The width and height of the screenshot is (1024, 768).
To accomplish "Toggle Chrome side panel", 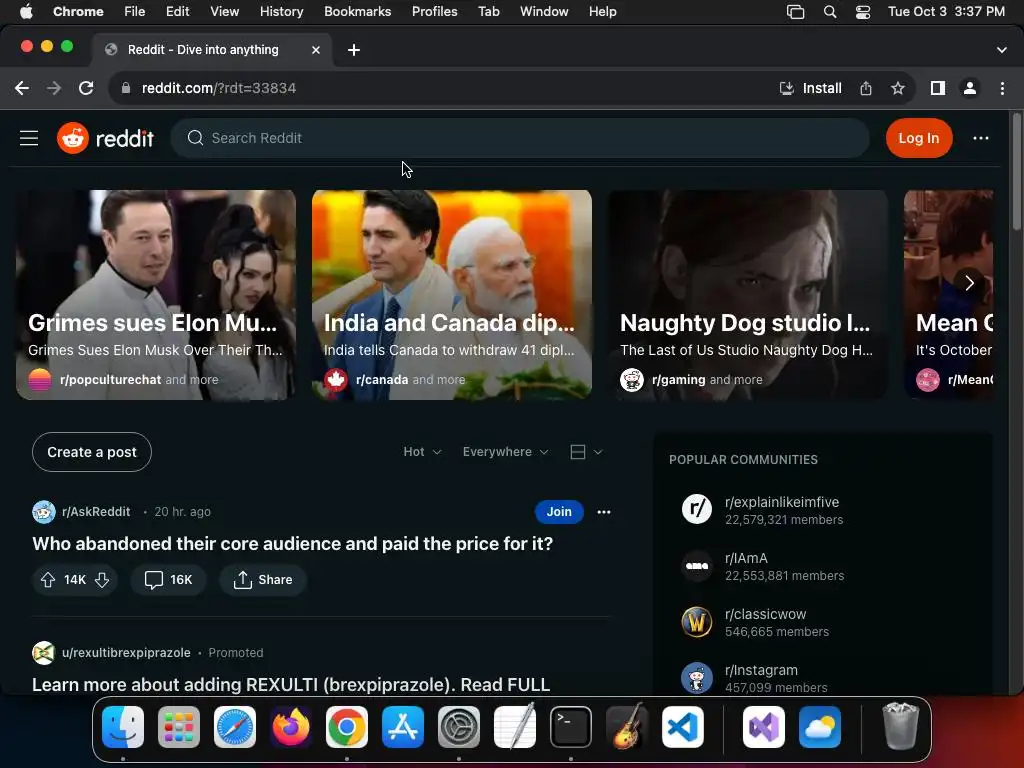I will tap(938, 88).
